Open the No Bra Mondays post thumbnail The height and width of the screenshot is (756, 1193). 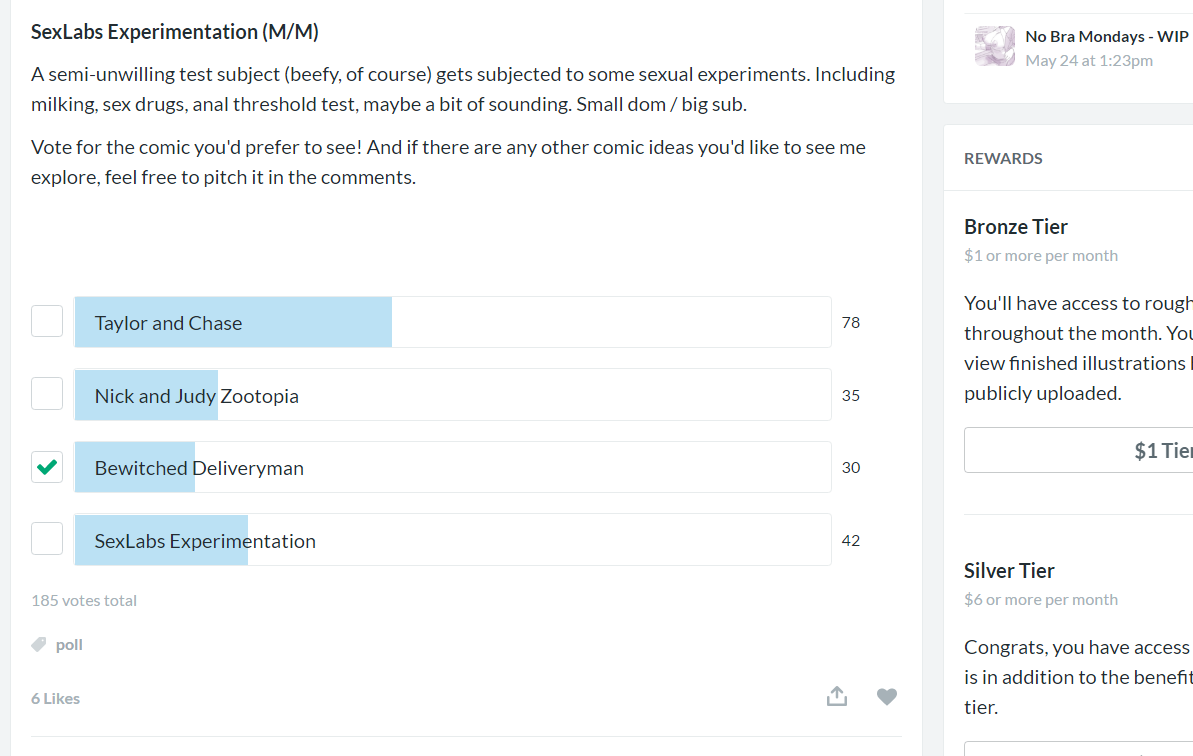[x=994, y=46]
